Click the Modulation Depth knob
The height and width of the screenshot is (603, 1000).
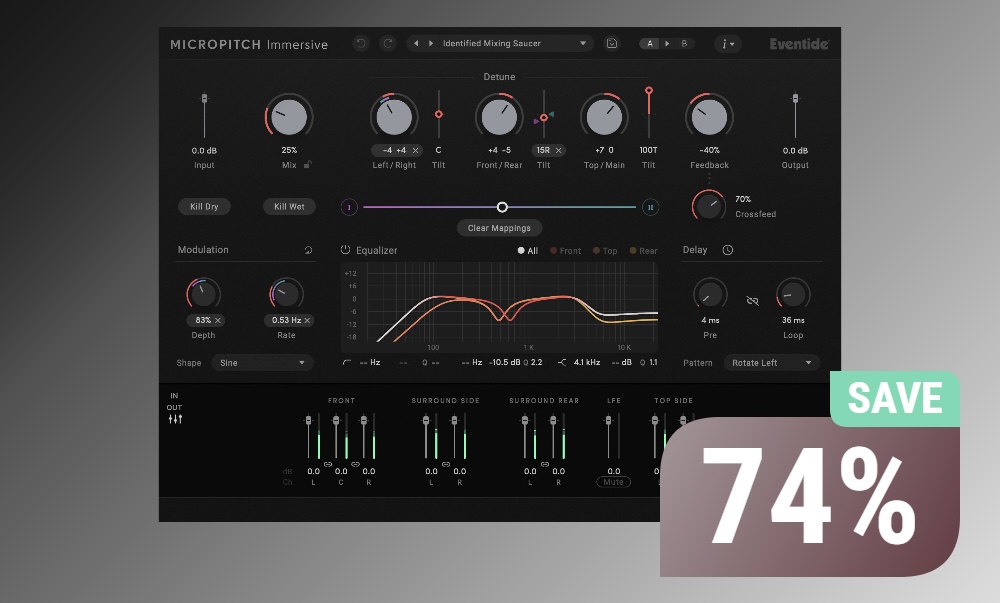203,294
